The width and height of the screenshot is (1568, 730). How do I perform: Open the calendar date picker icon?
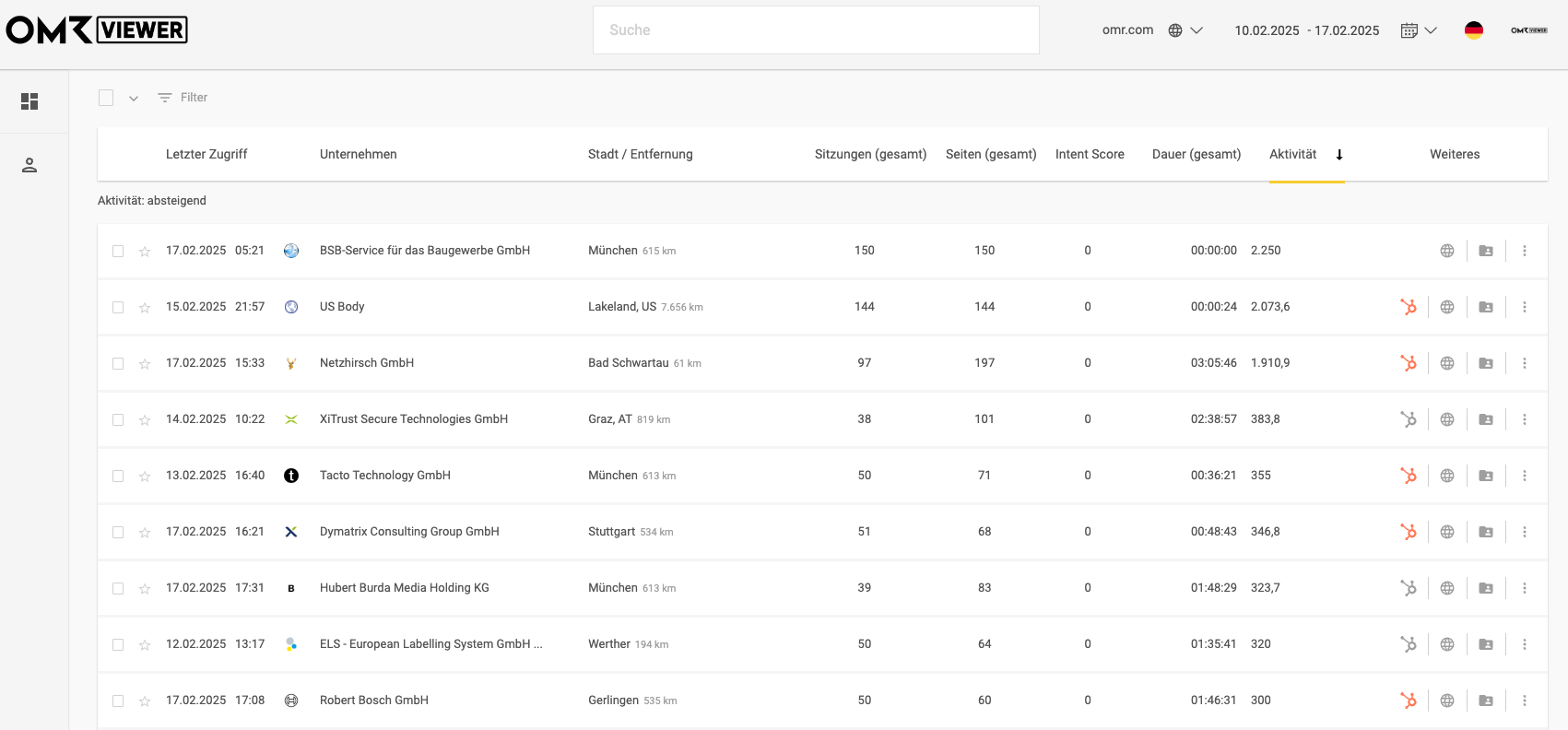(x=1409, y=30)
